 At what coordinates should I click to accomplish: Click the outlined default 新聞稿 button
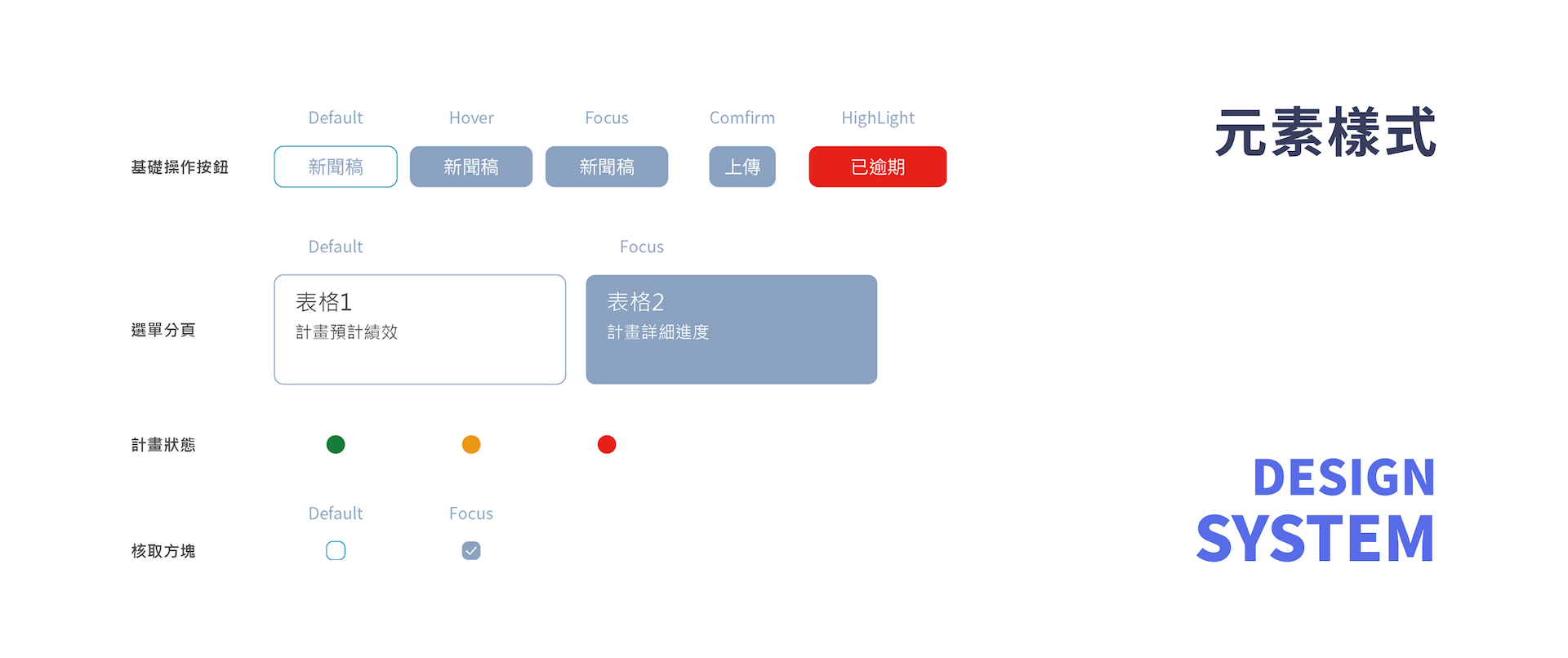336,167
